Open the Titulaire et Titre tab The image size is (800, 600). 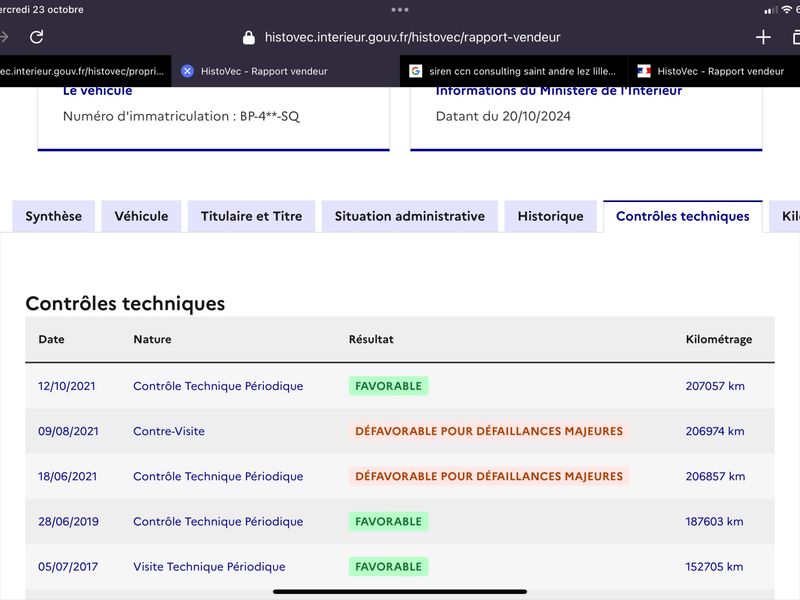tap(252, 216)
